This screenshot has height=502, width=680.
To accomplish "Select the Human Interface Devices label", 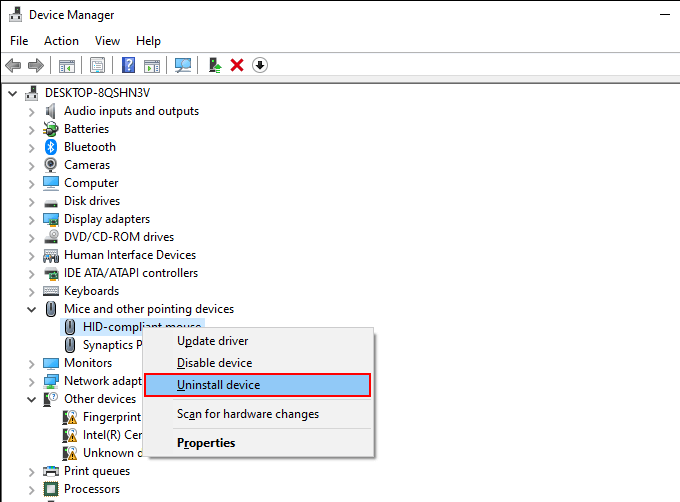I will [130, 255].
